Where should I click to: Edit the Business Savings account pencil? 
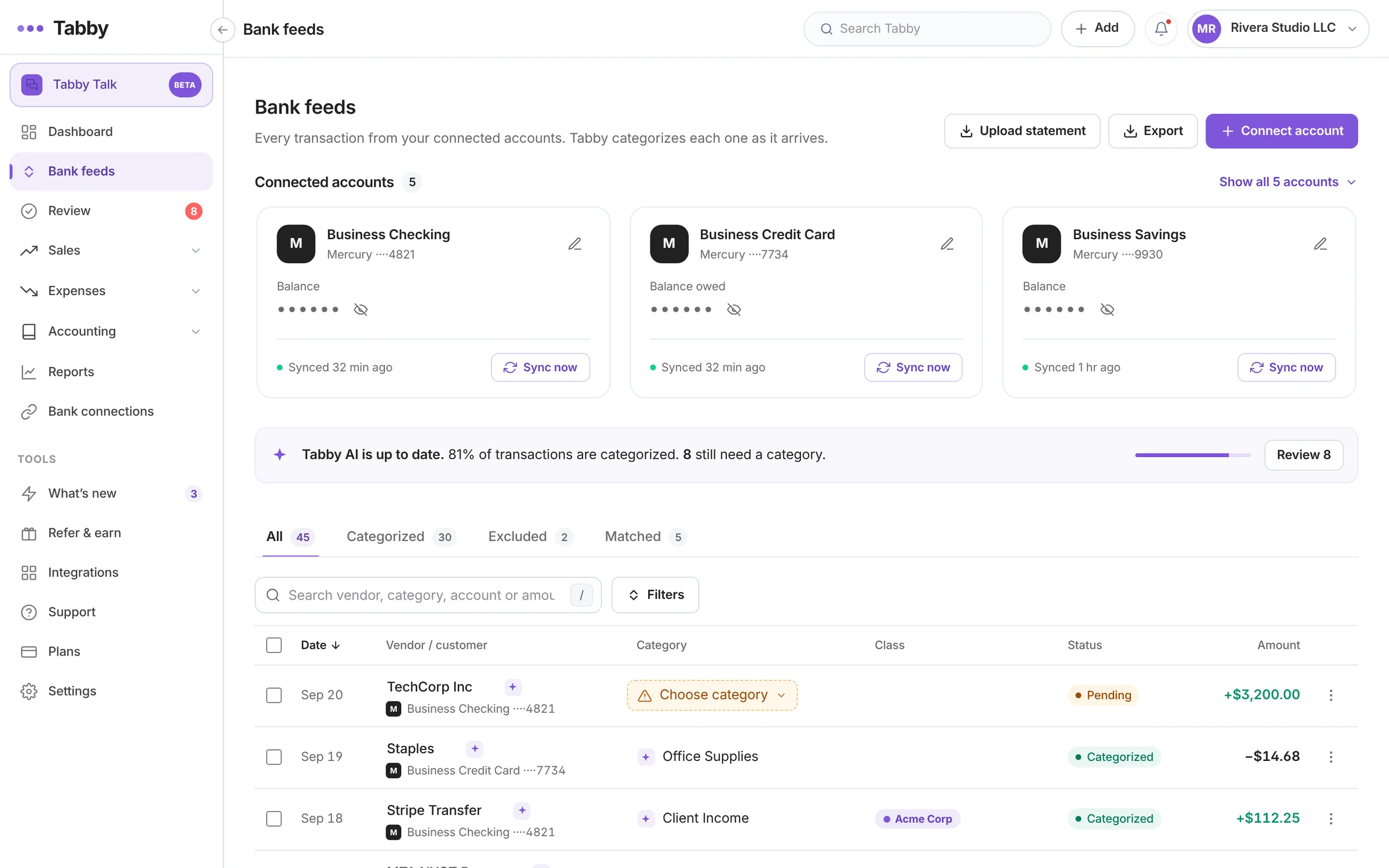tap(1320, 244)
